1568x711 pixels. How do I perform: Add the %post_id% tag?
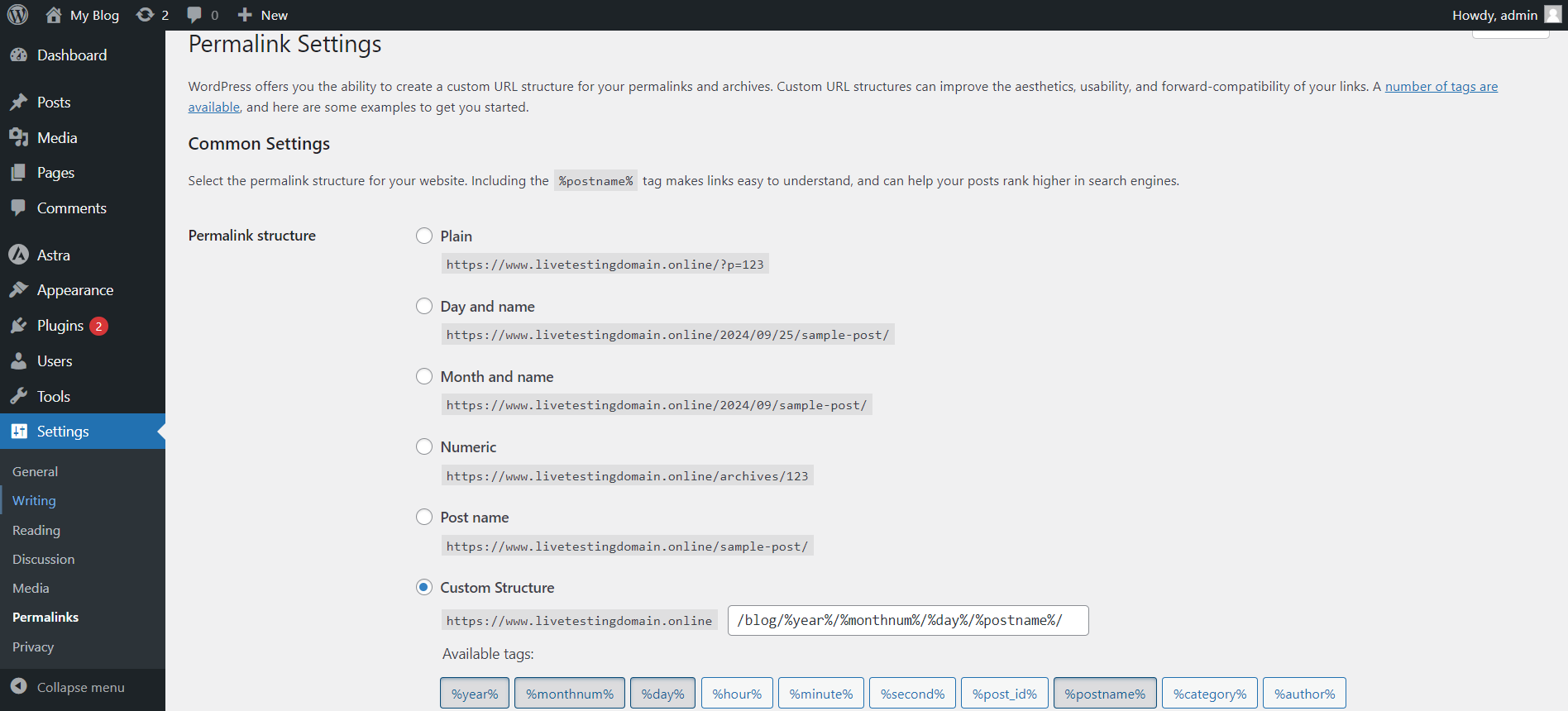coord(1005,694)
